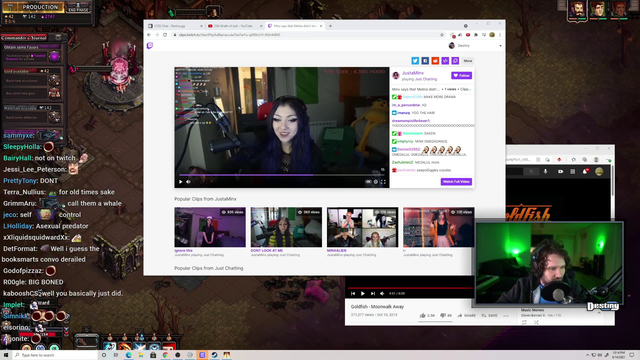
Task: Open the game's PRODUCTION phase banner
Action: (x=34, y=7)
